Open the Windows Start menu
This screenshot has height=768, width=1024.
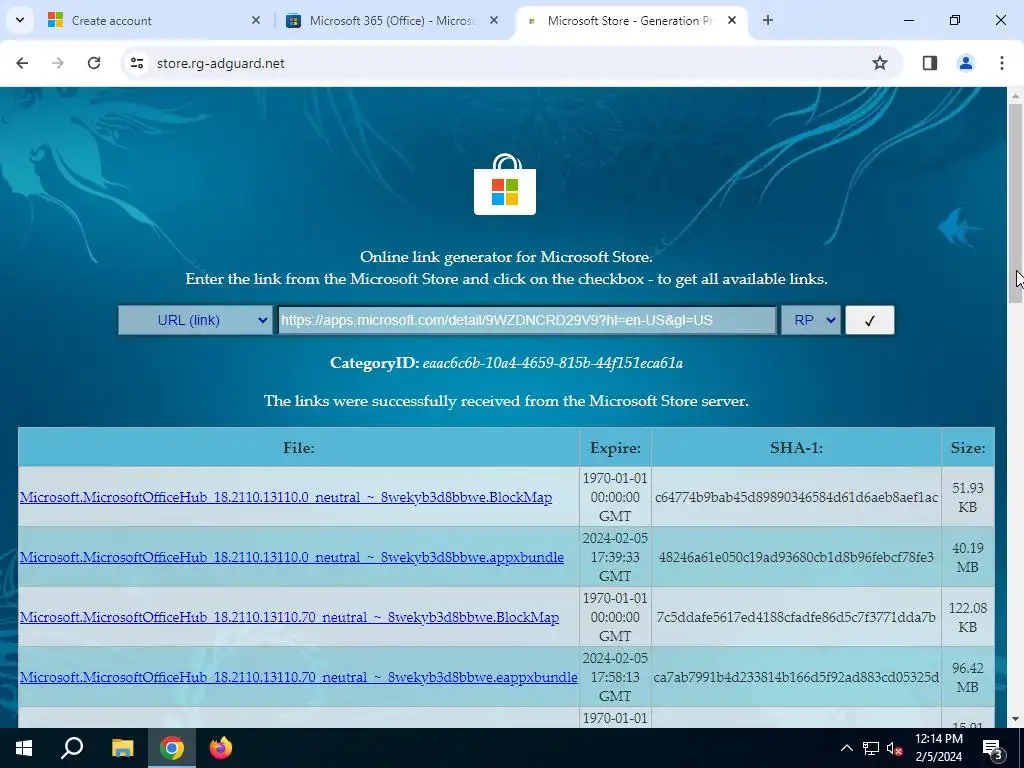(x=24, y=748)
